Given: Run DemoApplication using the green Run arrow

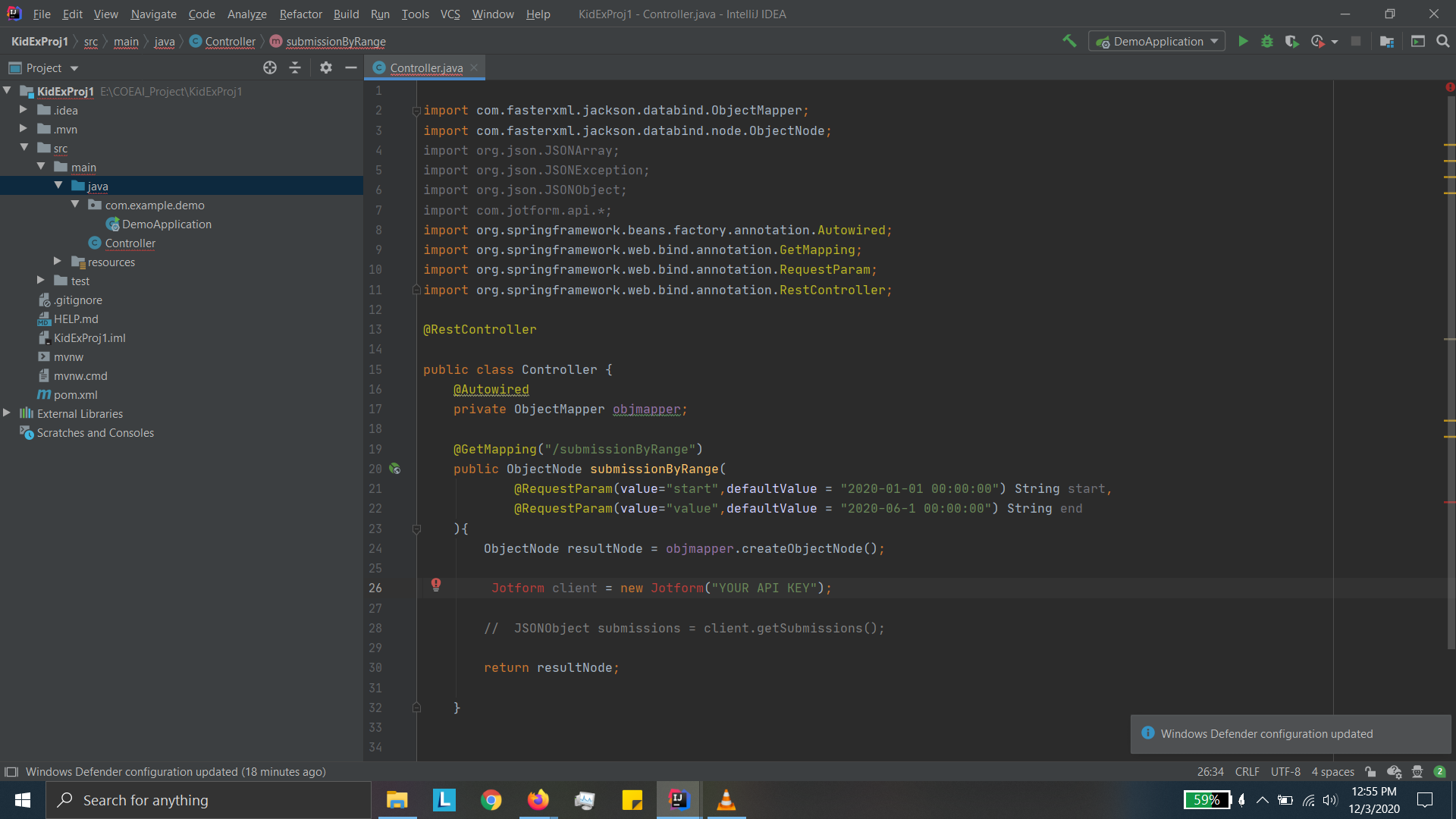Looking at the screenshot, I should 1243,41.
